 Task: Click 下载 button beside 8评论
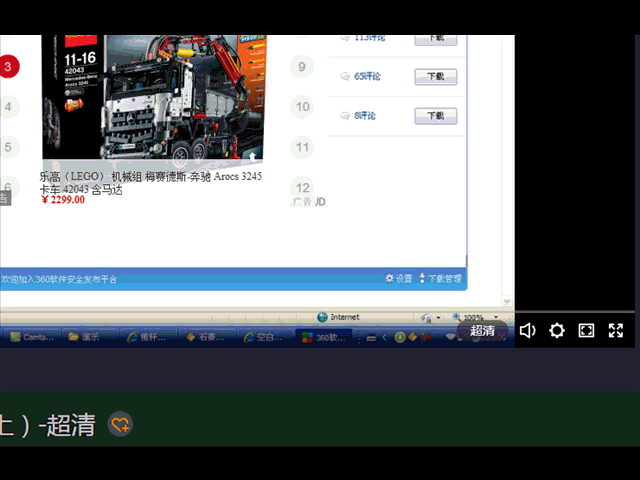(436, 116)
